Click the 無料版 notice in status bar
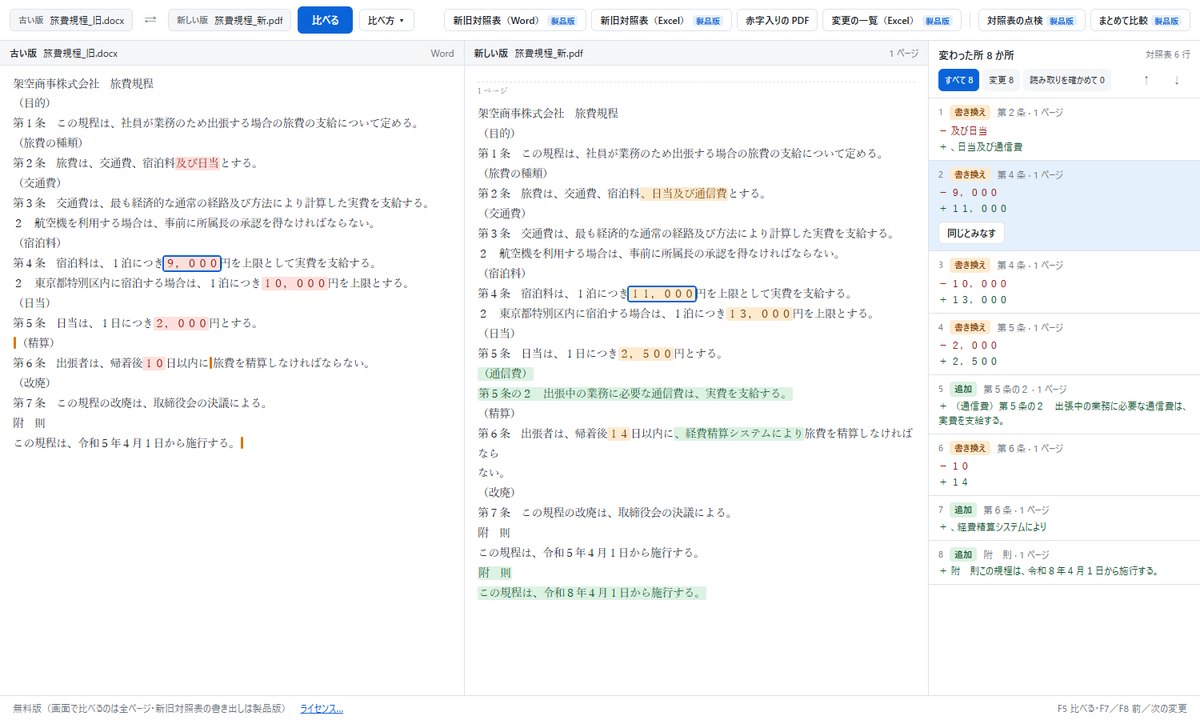 (150, 709)
